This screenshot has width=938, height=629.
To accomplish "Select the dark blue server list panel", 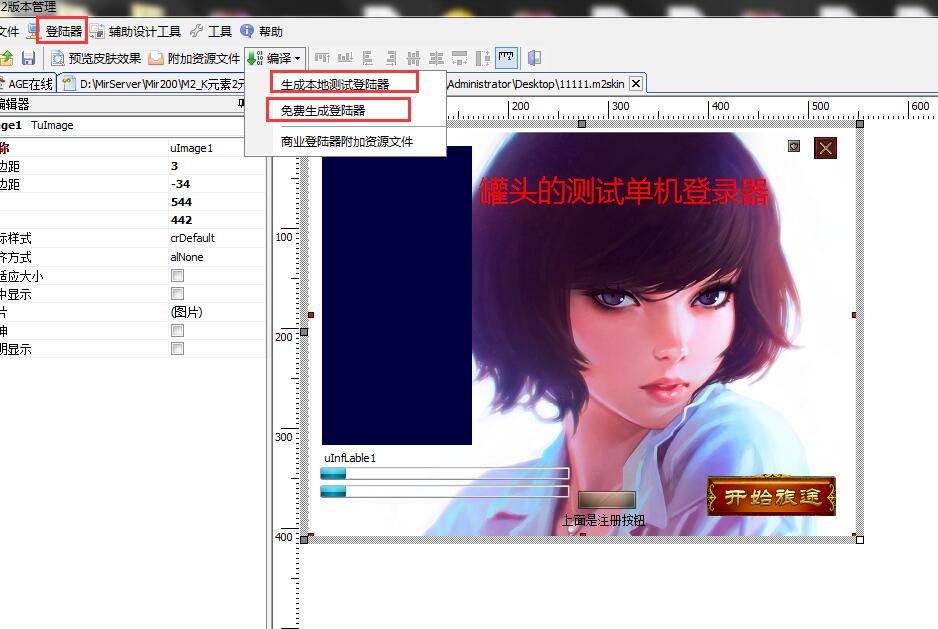I will [x=397, y=295].
